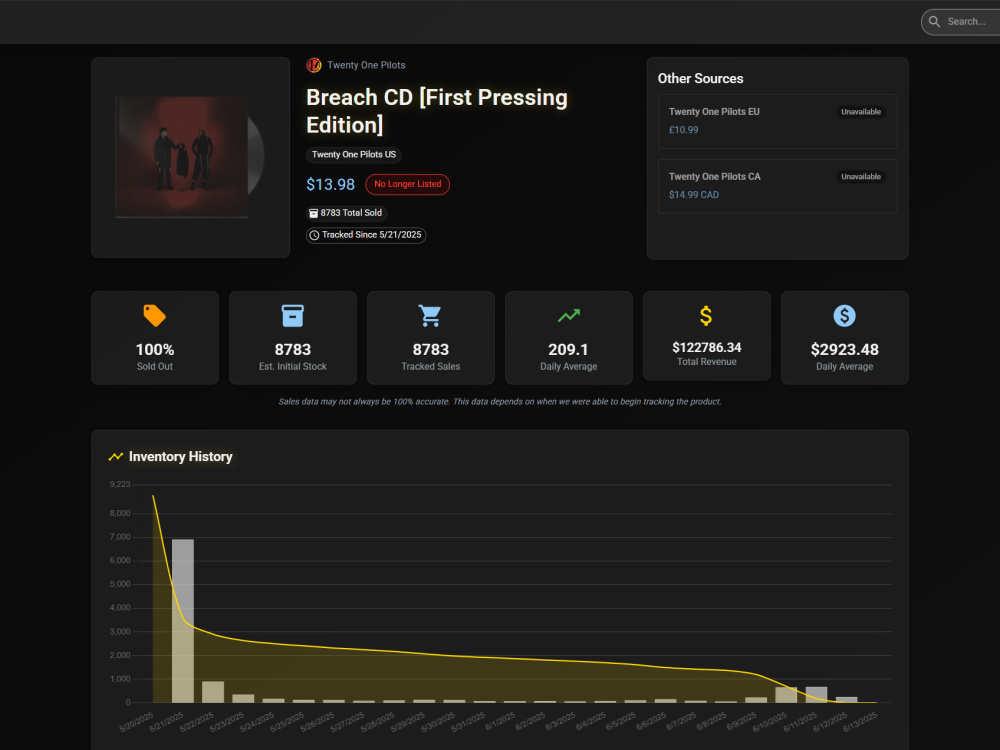Screen dimensions: 1000x750
Task: Click the yellow dollar sign revenue icon
Action: pos(706,316)
